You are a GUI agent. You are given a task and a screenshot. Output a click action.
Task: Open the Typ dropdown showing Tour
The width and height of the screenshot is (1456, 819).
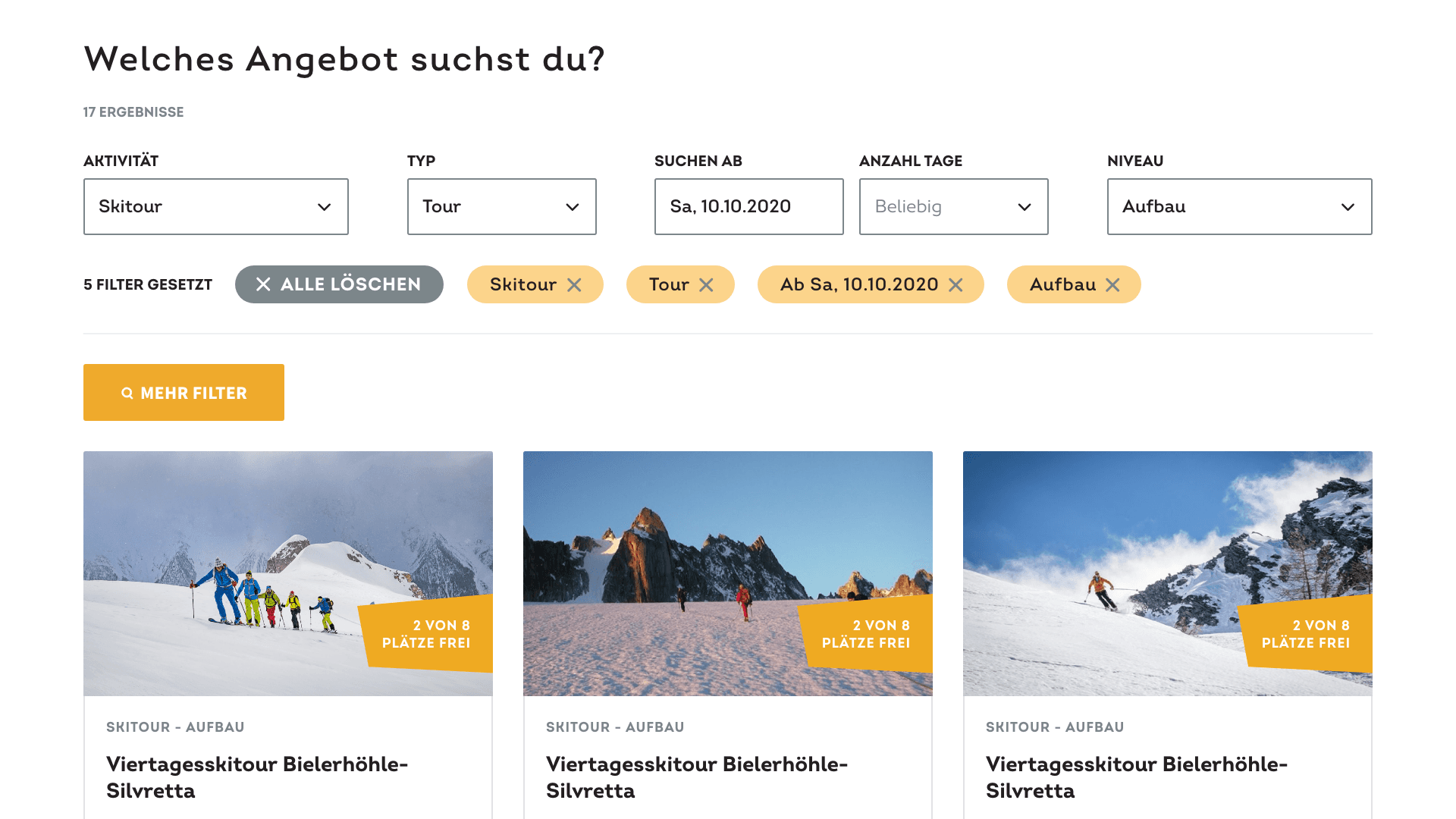point(501,207)
